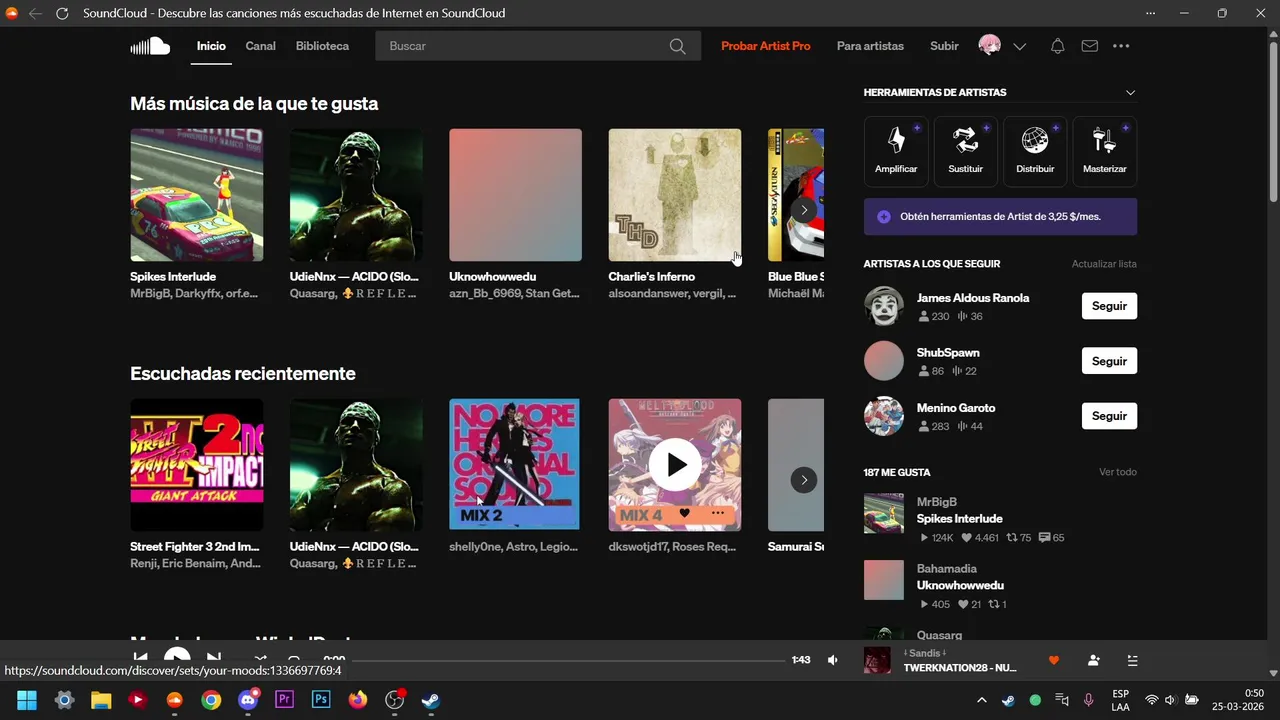Open the browser window three-dots menu

1150,14
